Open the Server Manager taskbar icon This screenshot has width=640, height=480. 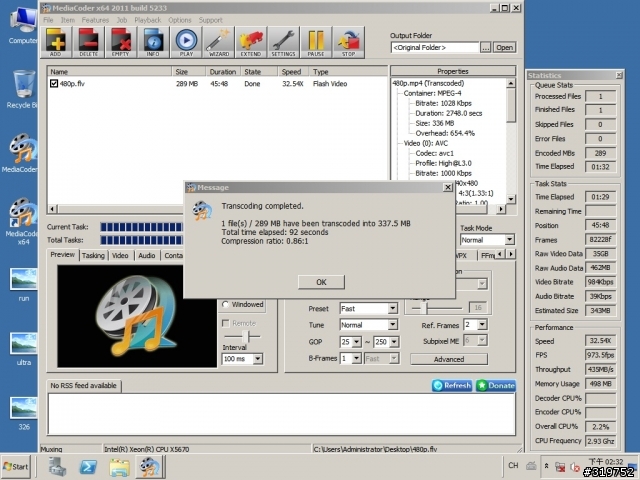(57, 467)
